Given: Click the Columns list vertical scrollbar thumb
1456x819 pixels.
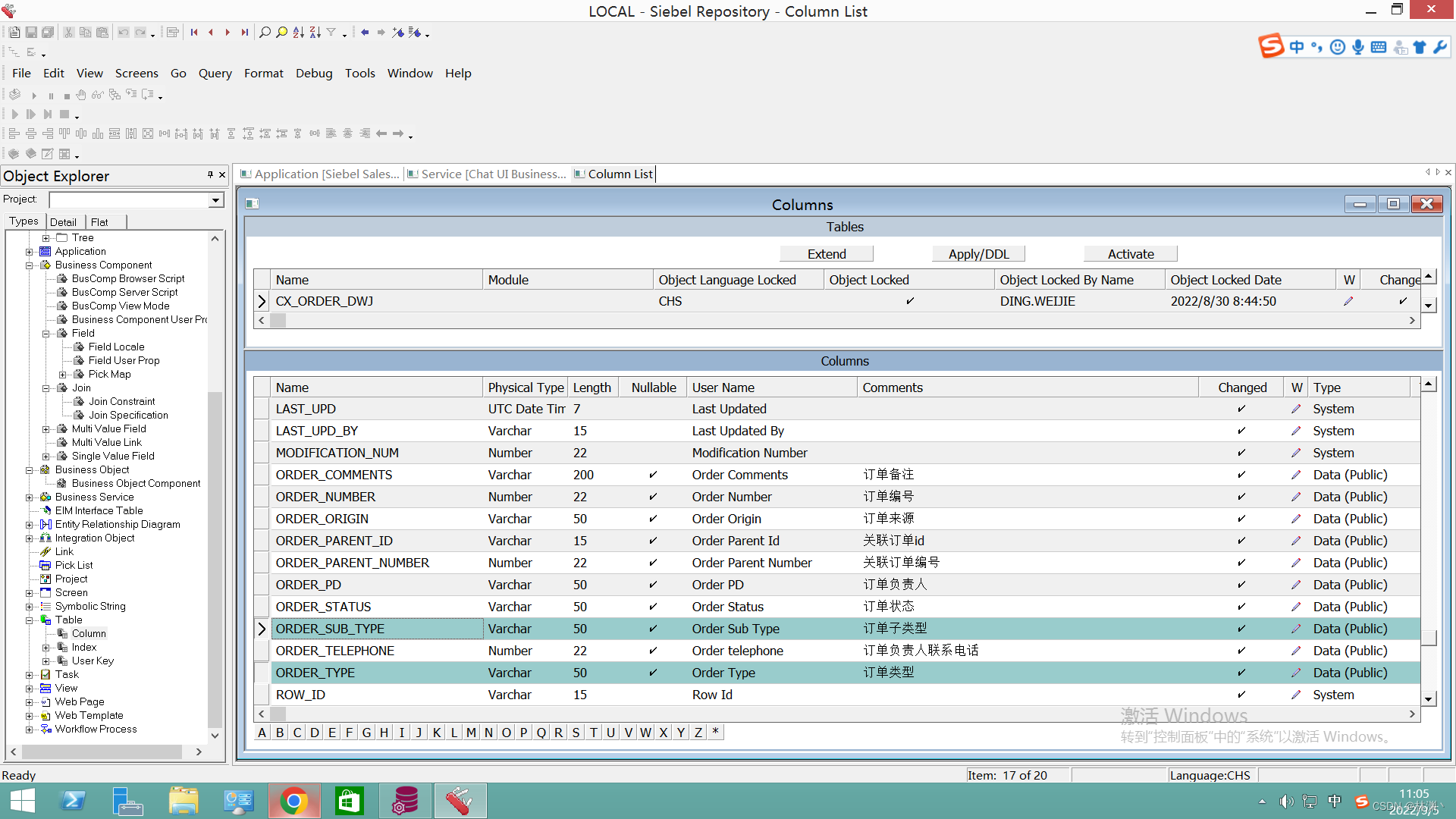Looking at the screenshot, I should click(x=1429, y=637).
